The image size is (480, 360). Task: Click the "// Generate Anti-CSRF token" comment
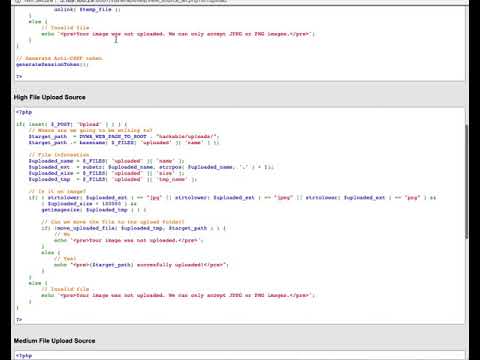point(59,58)
